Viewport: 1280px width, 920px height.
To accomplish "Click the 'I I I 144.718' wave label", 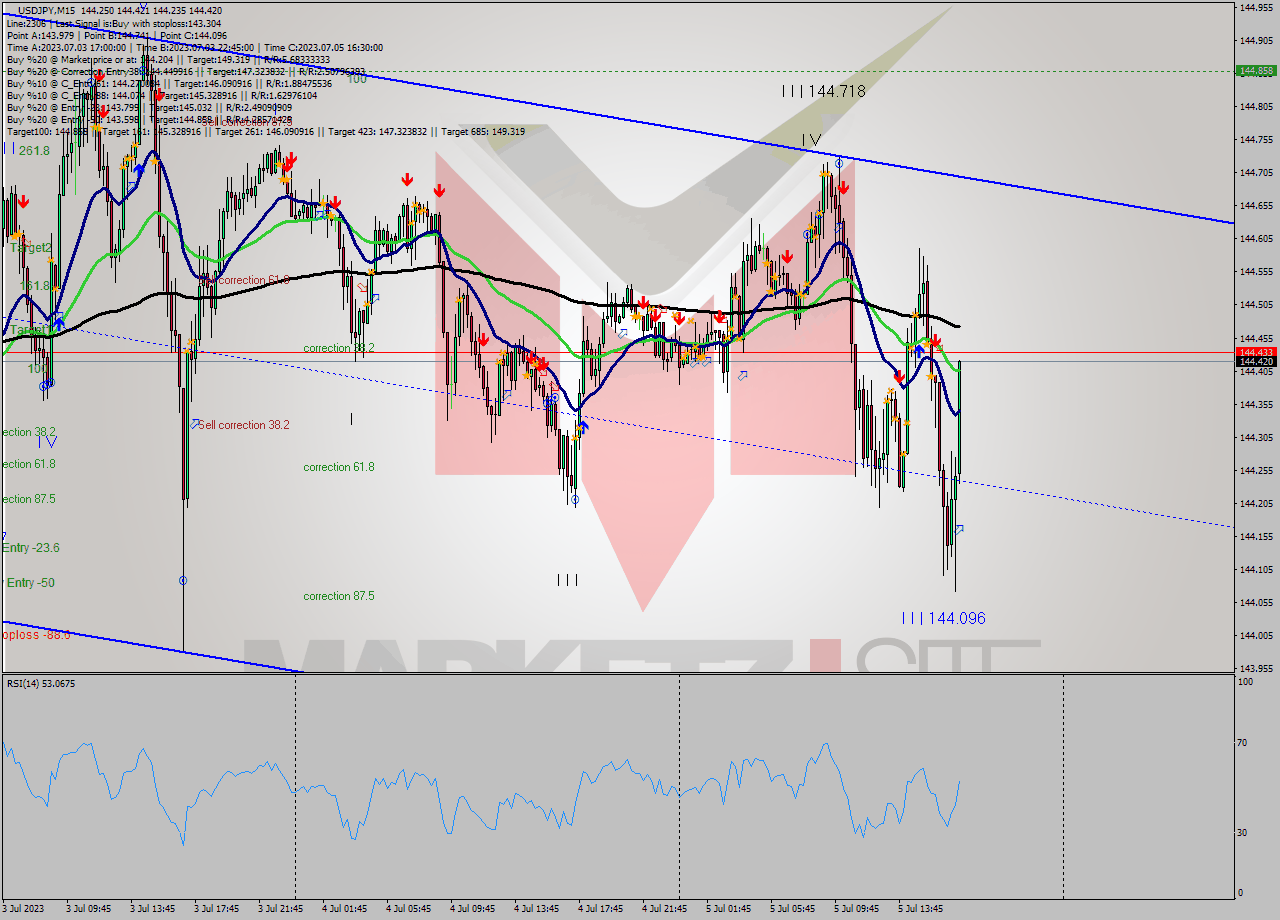I will tap(823, 91).
